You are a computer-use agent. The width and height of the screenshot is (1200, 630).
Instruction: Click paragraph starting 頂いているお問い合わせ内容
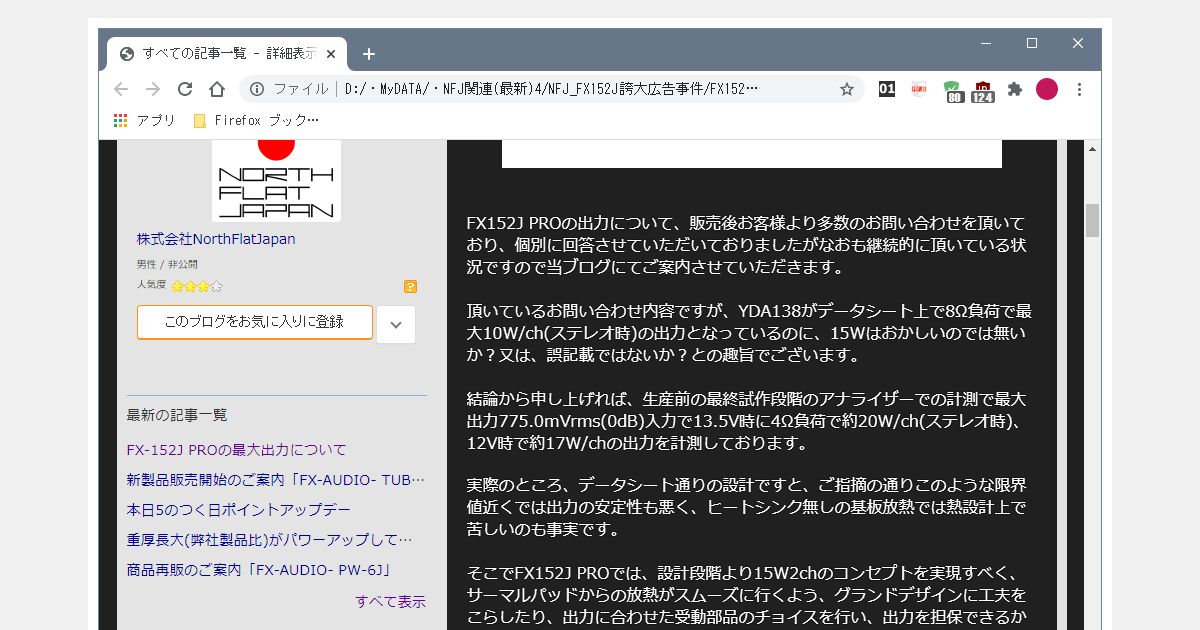(749, 333)
